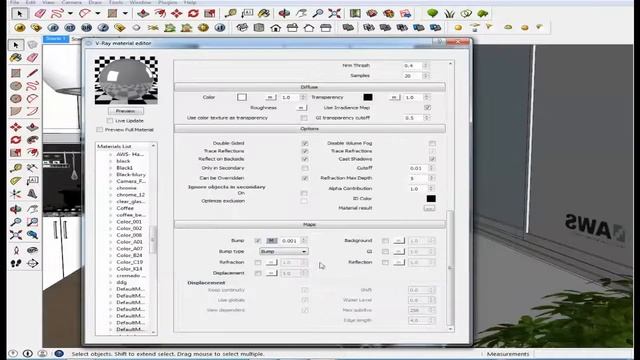
Task: Open the Draw menu
Action: (x=95, y=2)
